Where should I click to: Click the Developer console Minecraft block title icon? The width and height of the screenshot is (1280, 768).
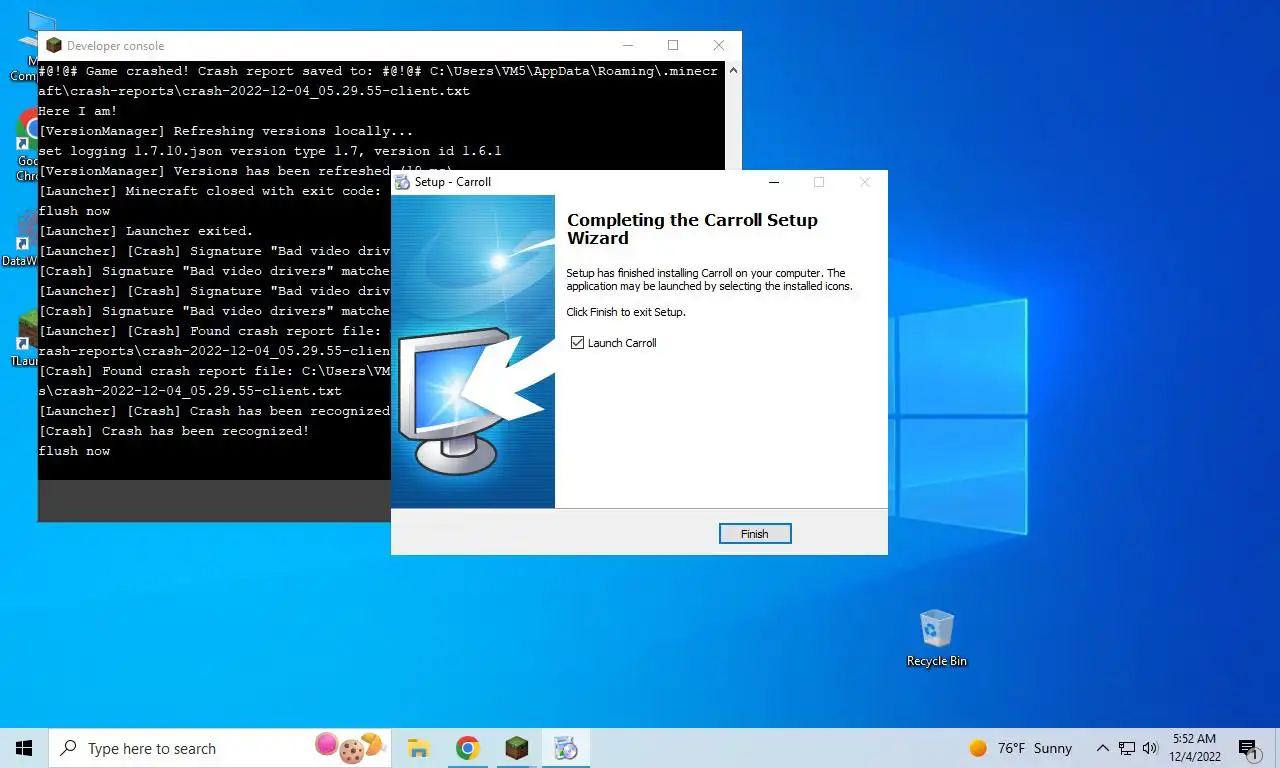[x=54, y=45]
